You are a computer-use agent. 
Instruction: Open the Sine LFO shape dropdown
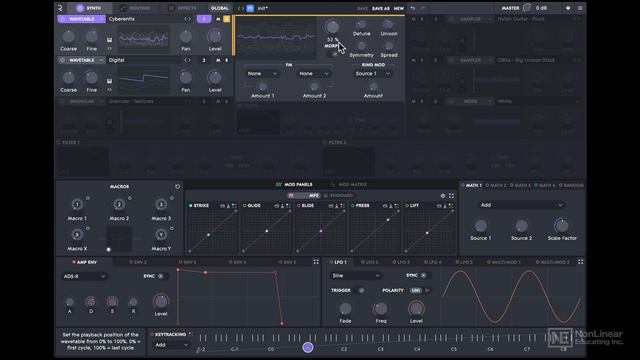[356, 276]
